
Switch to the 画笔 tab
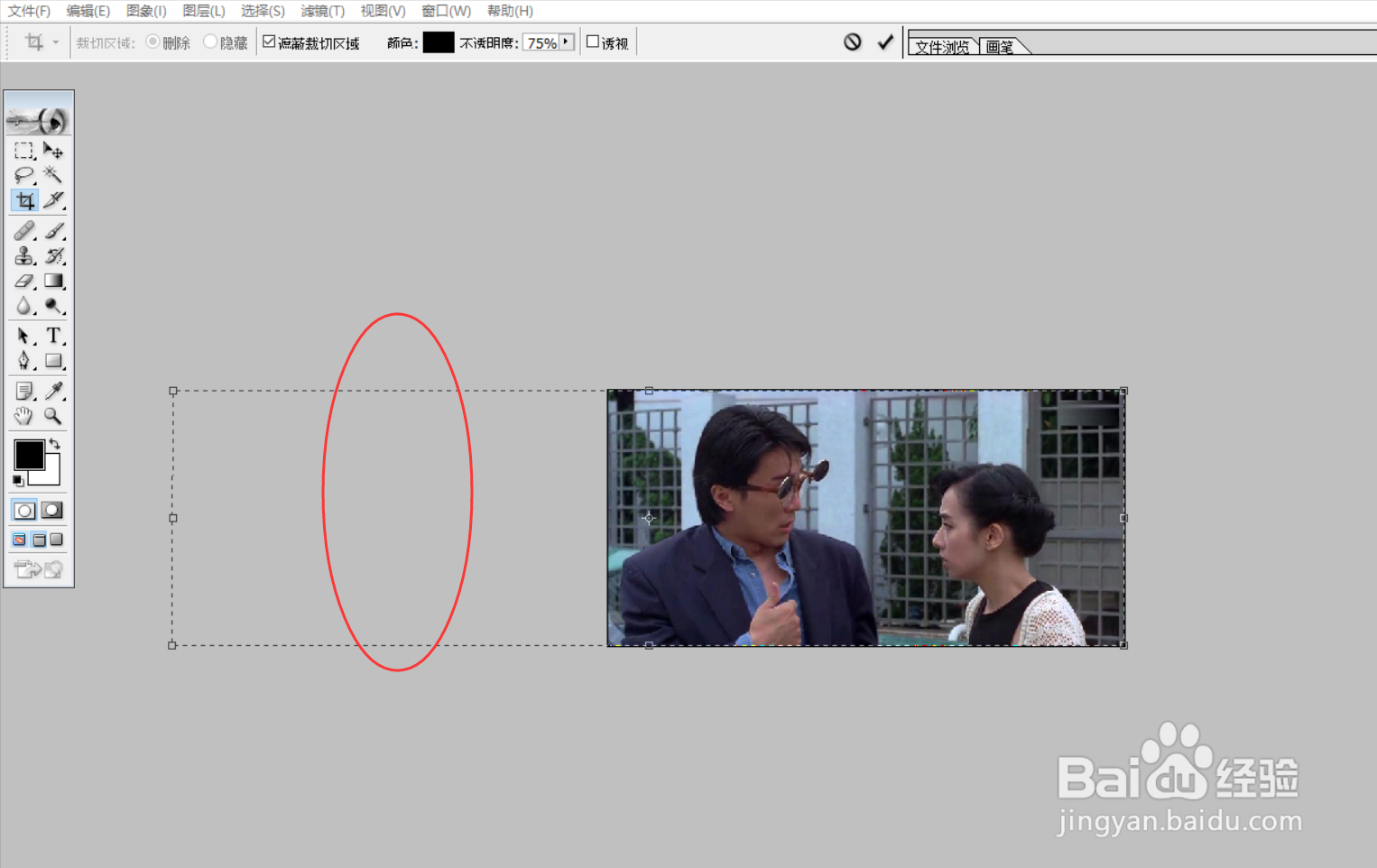click(1000, 47)
